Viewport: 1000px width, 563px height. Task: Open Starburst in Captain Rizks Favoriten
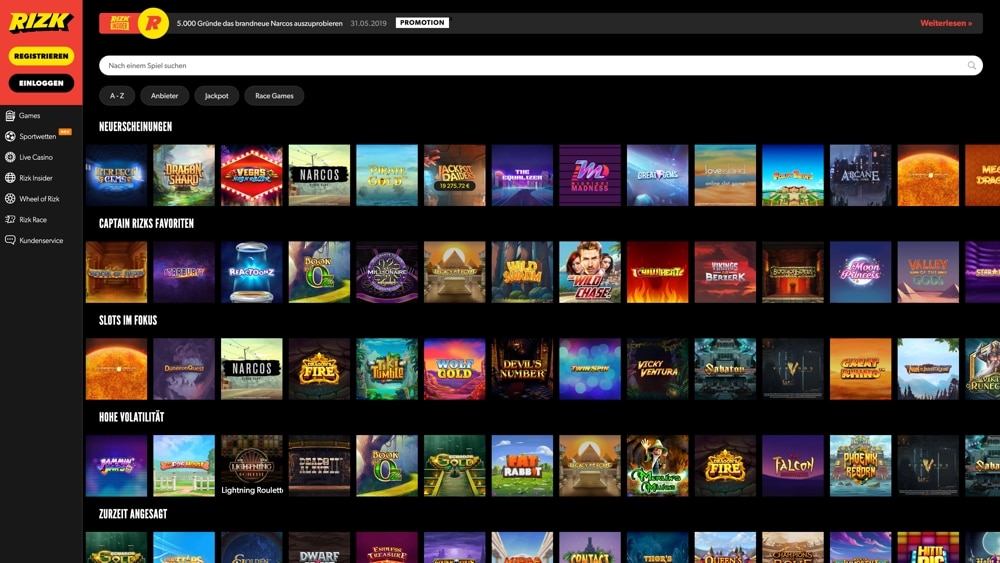point(184,272)
